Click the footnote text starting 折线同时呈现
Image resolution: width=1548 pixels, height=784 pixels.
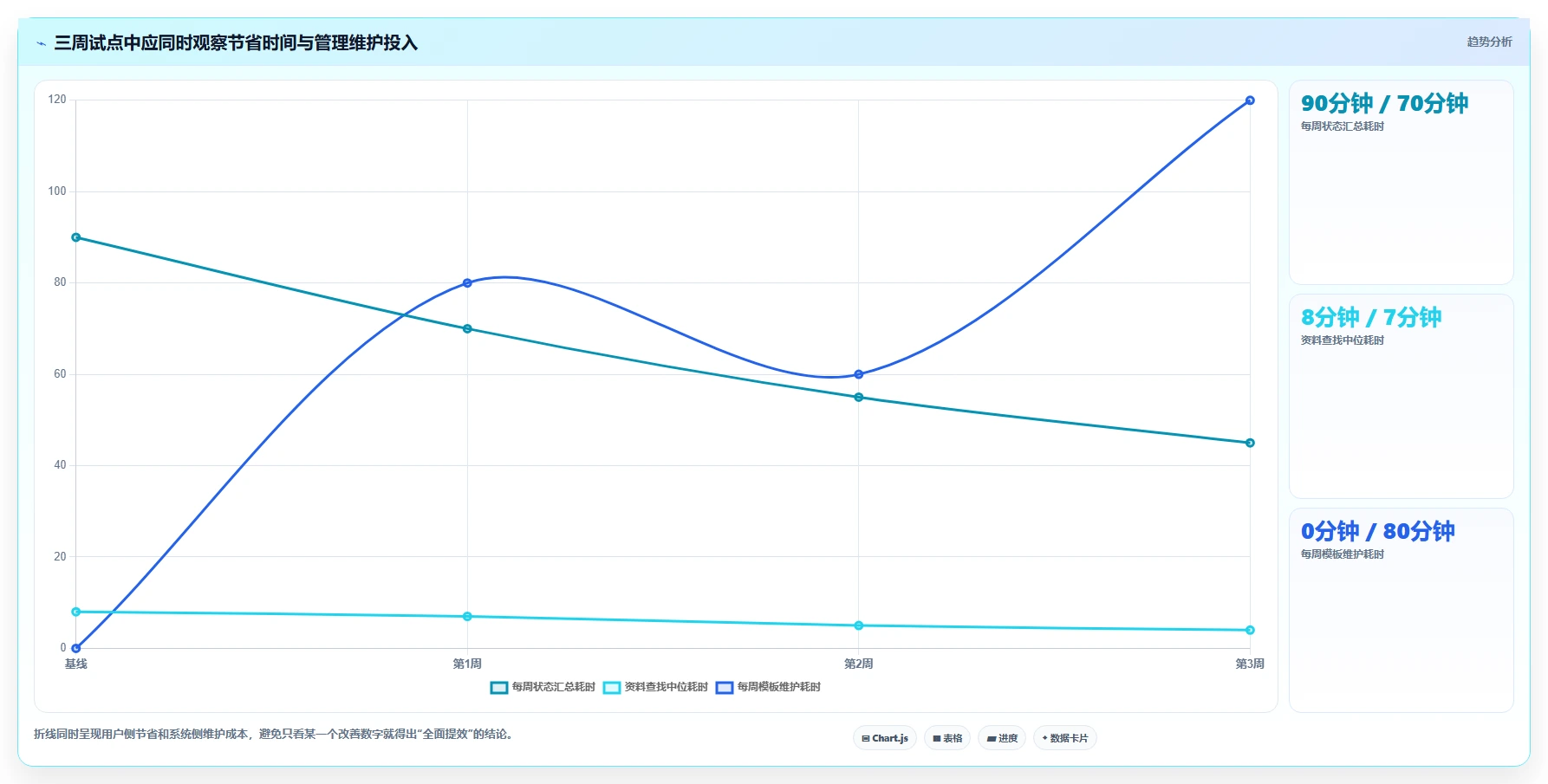(x=276, y=735)
